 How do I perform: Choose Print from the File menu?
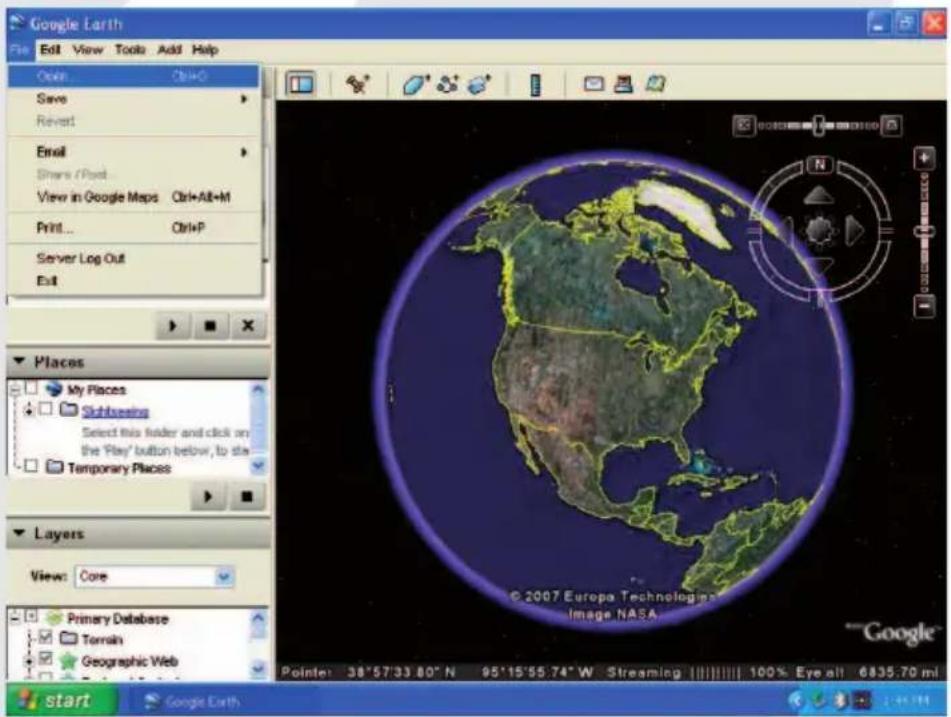pyautogui.click(x=133, y=228)
